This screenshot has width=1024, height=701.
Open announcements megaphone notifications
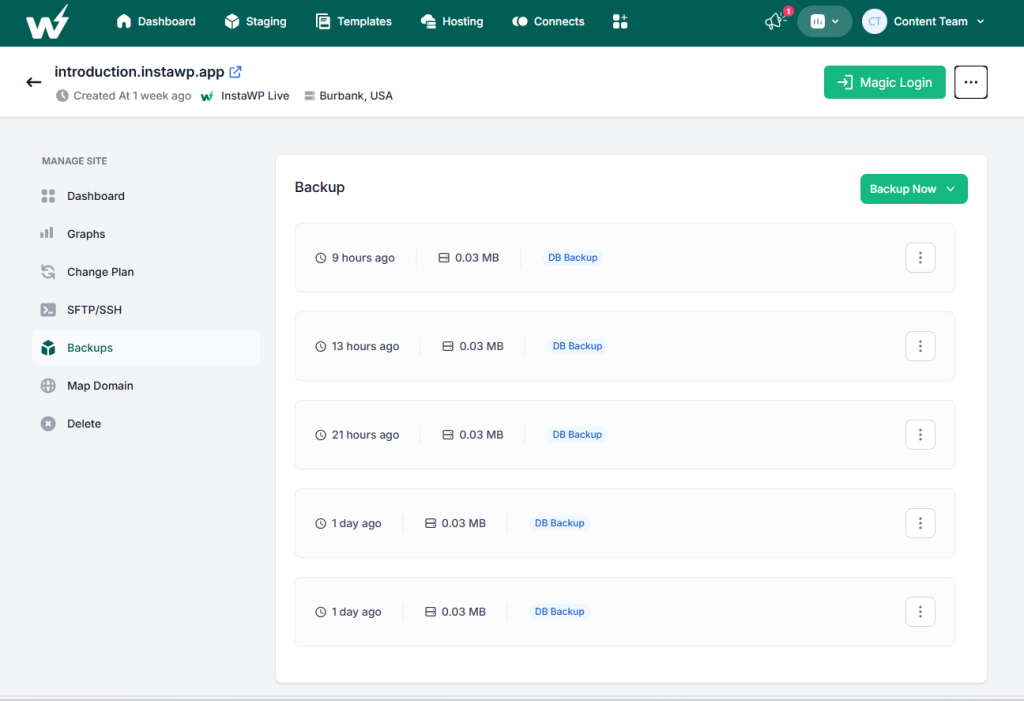click(x=775, y=21)
